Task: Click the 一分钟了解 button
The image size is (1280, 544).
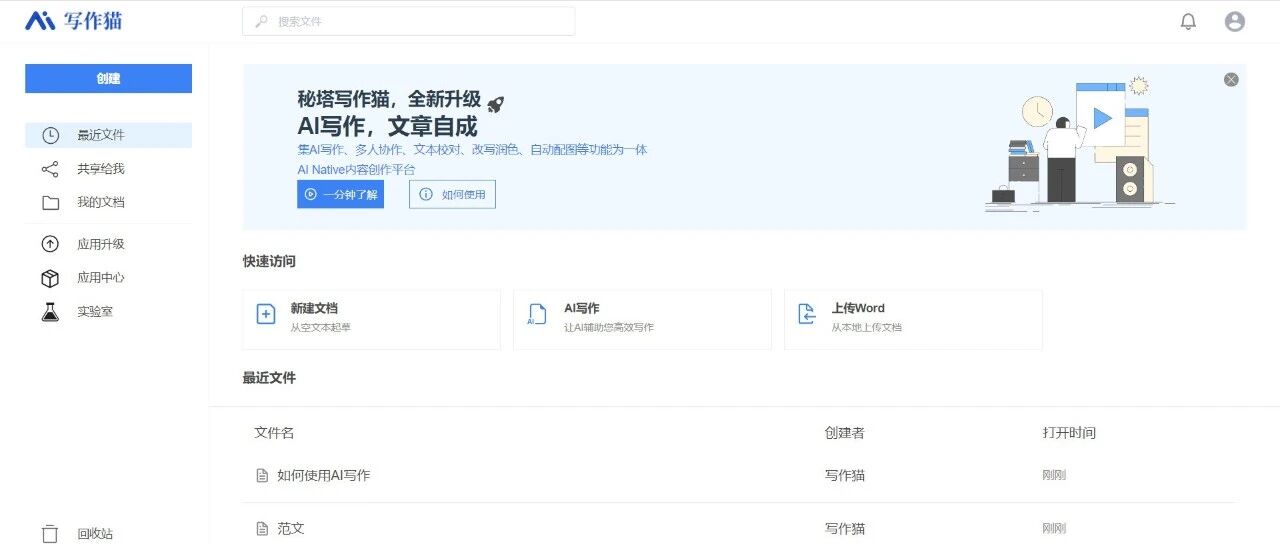Action: 340,194
